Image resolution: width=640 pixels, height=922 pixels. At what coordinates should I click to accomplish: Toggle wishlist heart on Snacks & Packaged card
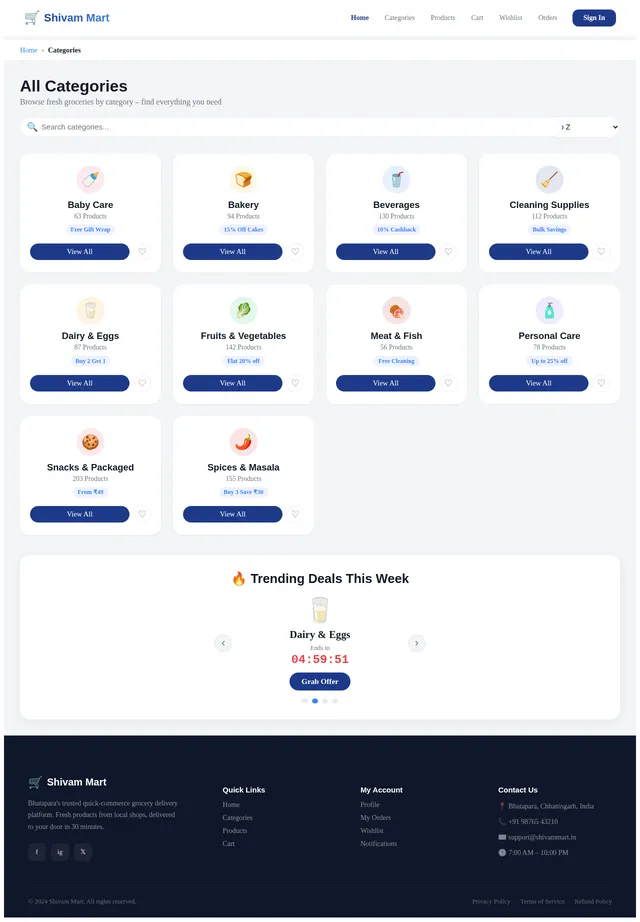coord(142,514)
